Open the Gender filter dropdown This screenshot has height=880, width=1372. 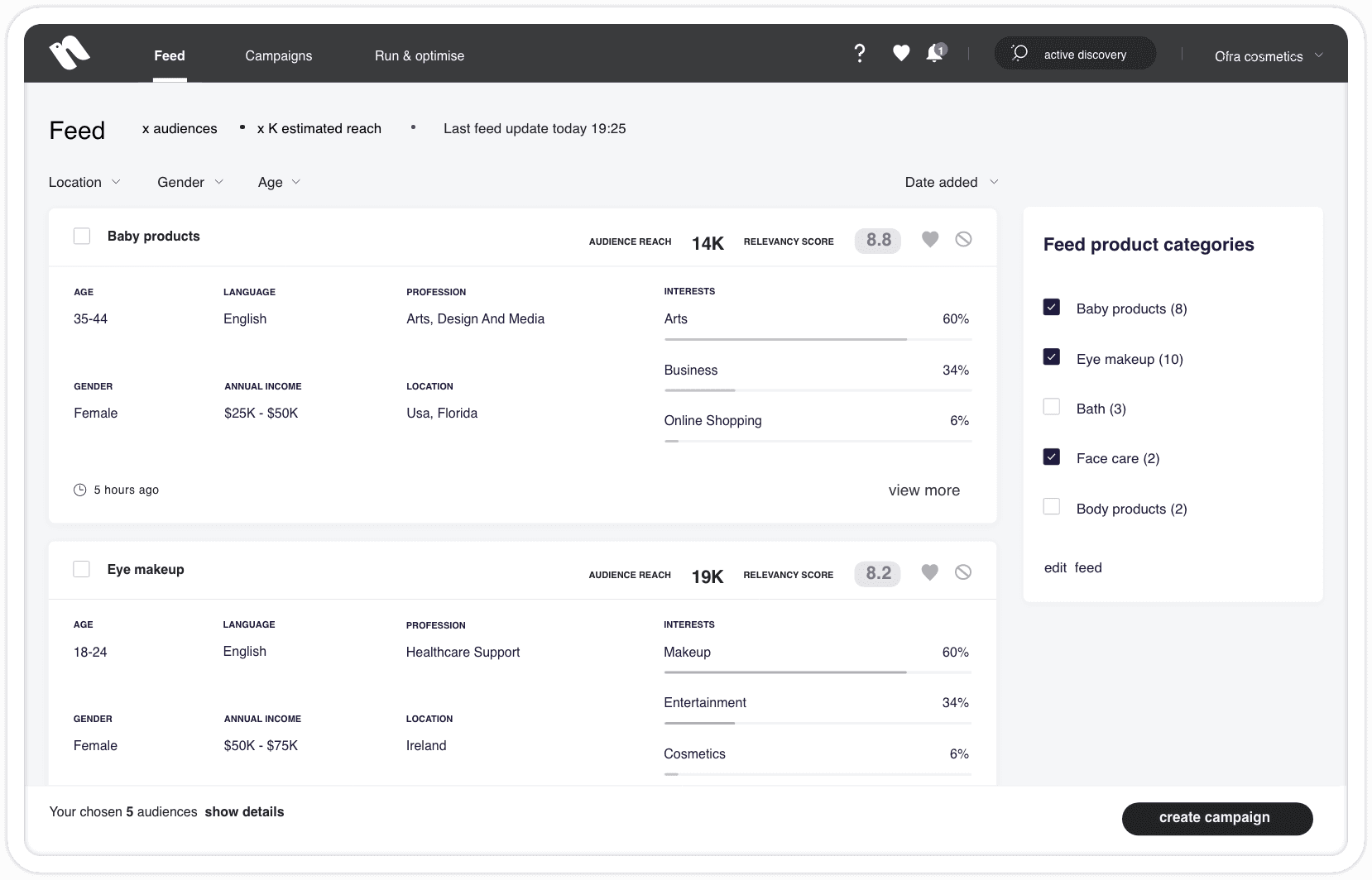[x=190, y=182]
